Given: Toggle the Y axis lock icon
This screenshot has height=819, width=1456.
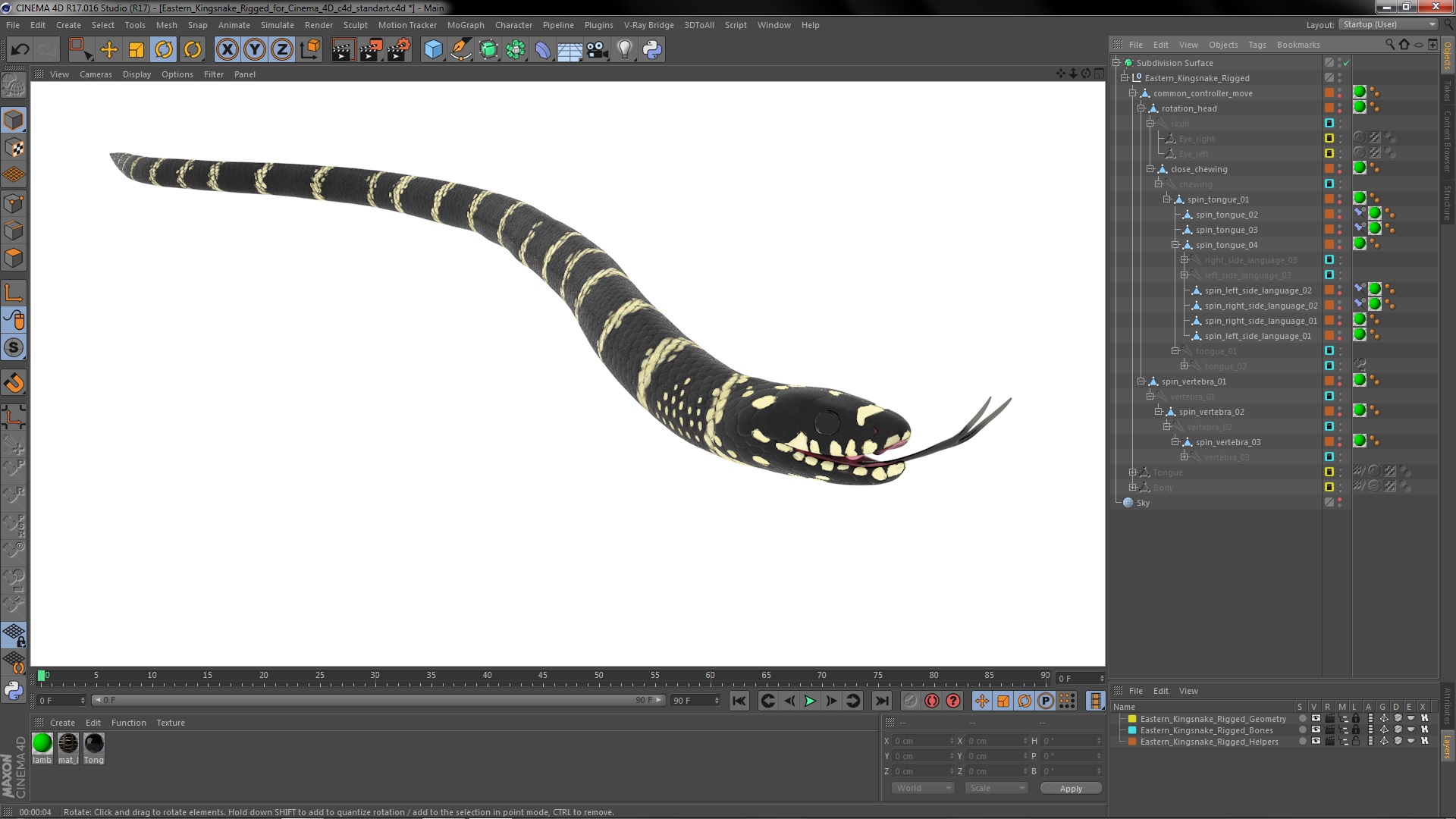Looking at the screenshot, I should pos(255,50).
